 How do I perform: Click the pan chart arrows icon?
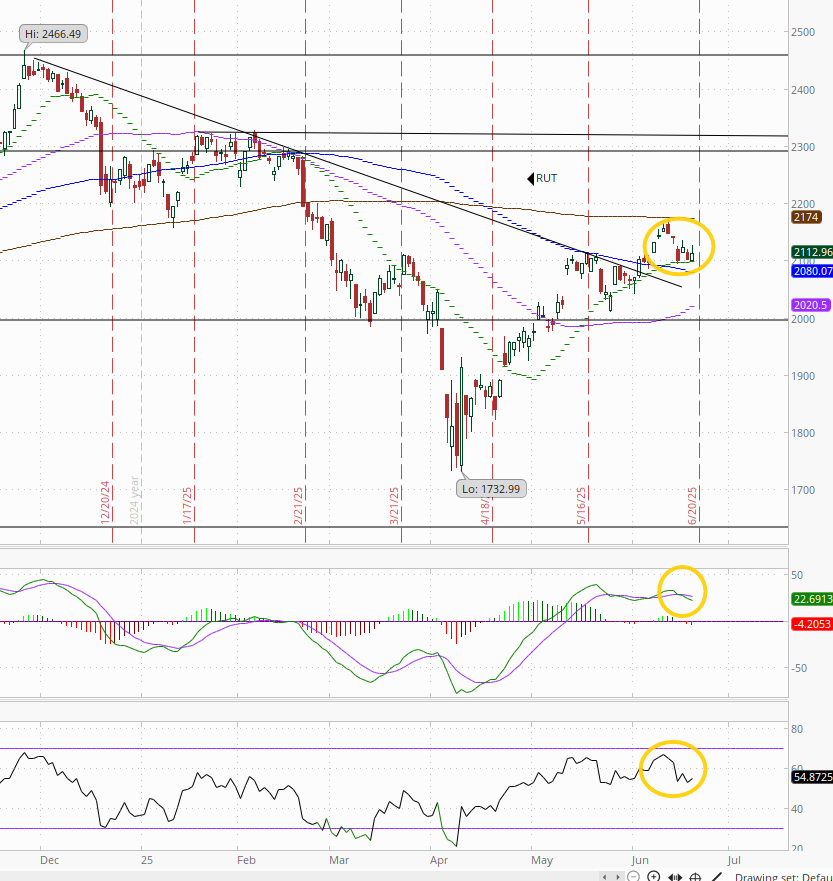675,877
